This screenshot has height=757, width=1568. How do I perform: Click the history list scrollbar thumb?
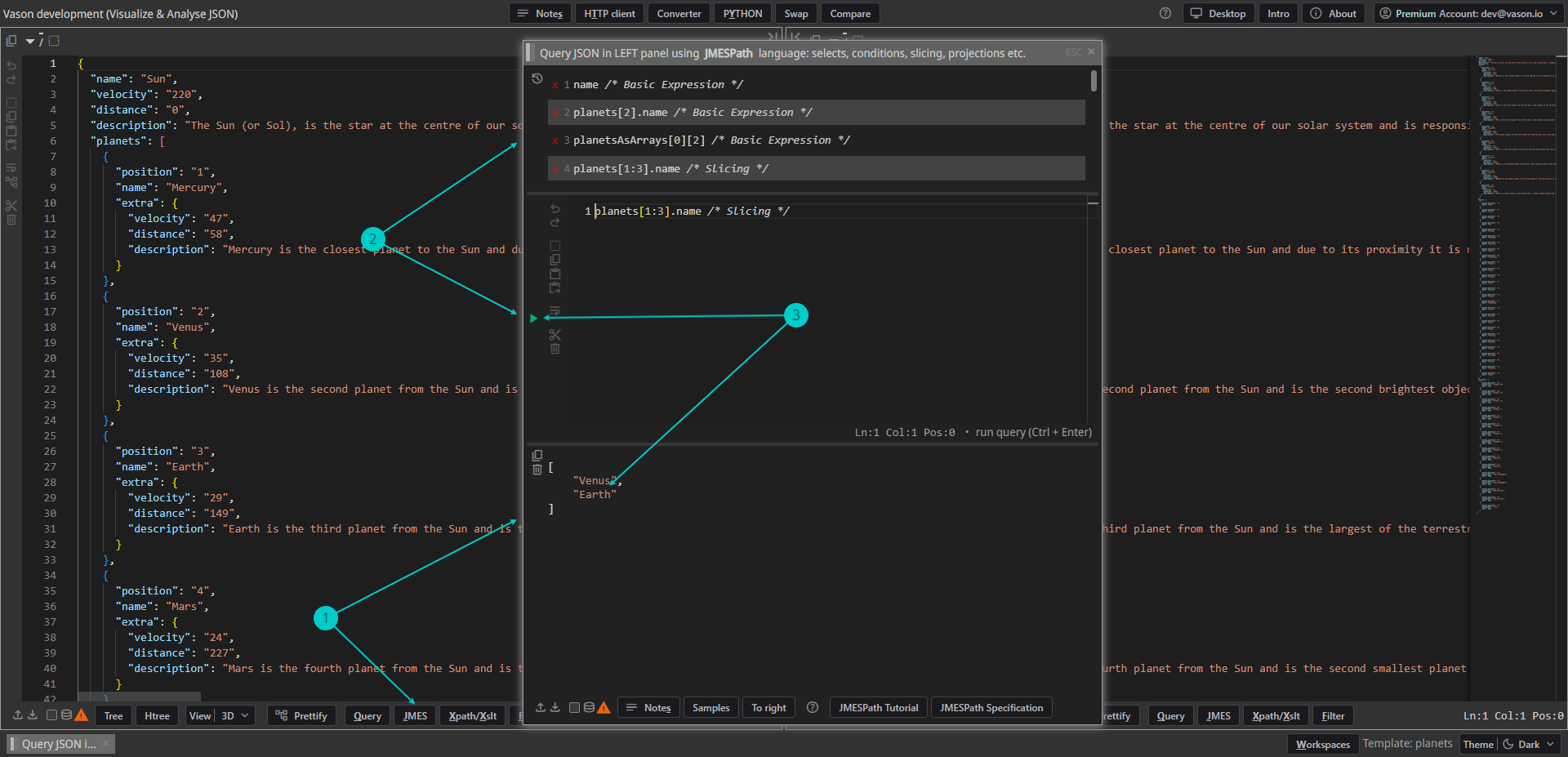(1094, 81)
